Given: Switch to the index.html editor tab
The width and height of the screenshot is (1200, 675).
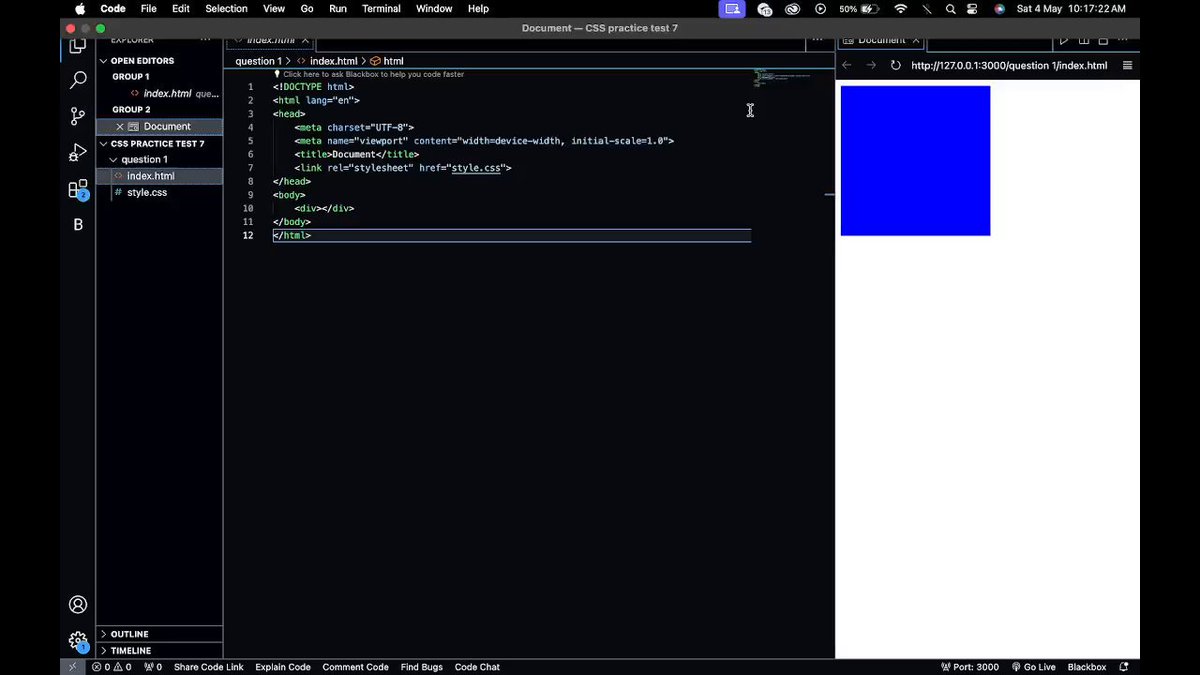Looking at the screenshot, I should point(270,41).
